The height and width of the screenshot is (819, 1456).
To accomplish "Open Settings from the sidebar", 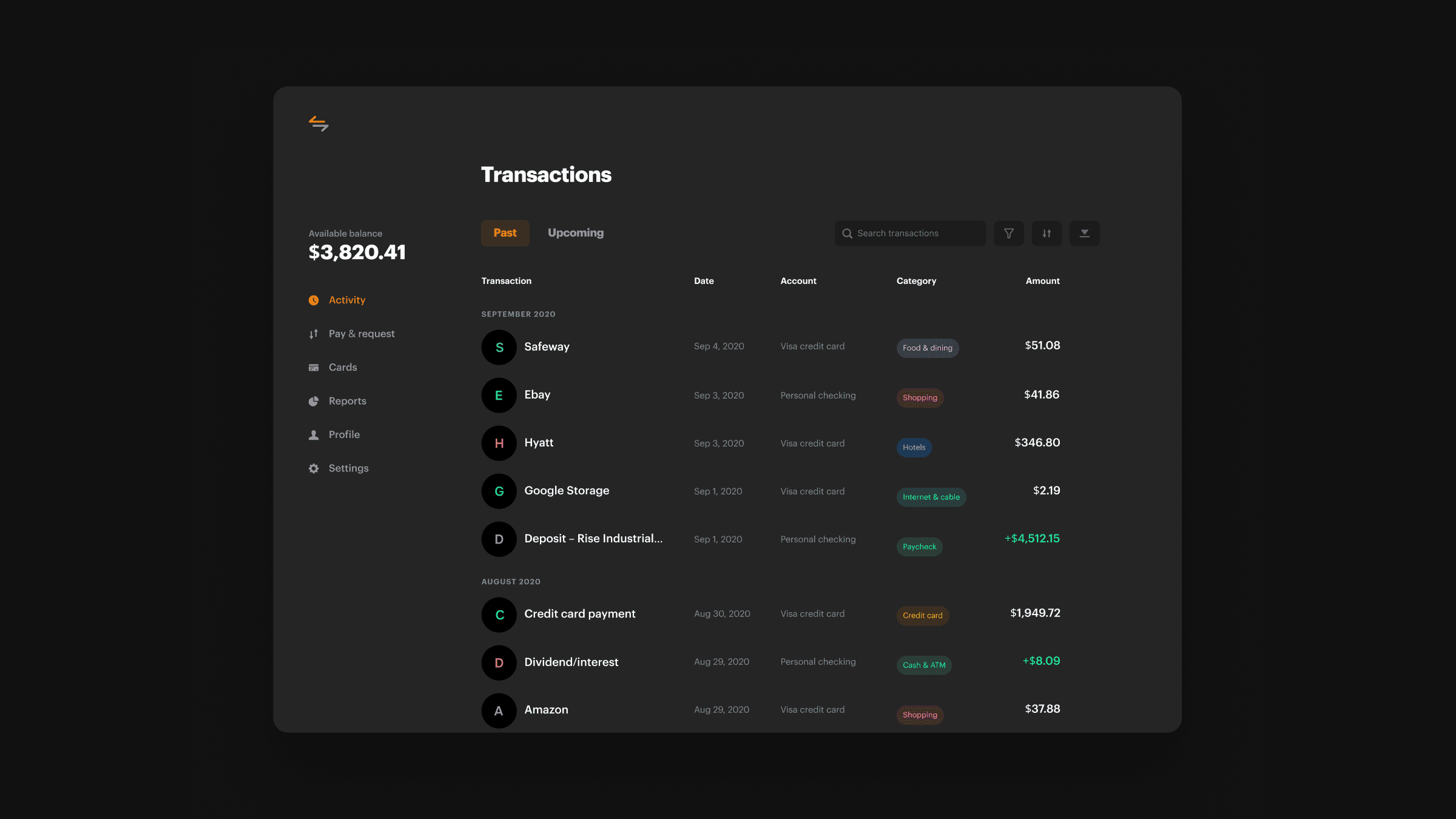I will point(348,468).
